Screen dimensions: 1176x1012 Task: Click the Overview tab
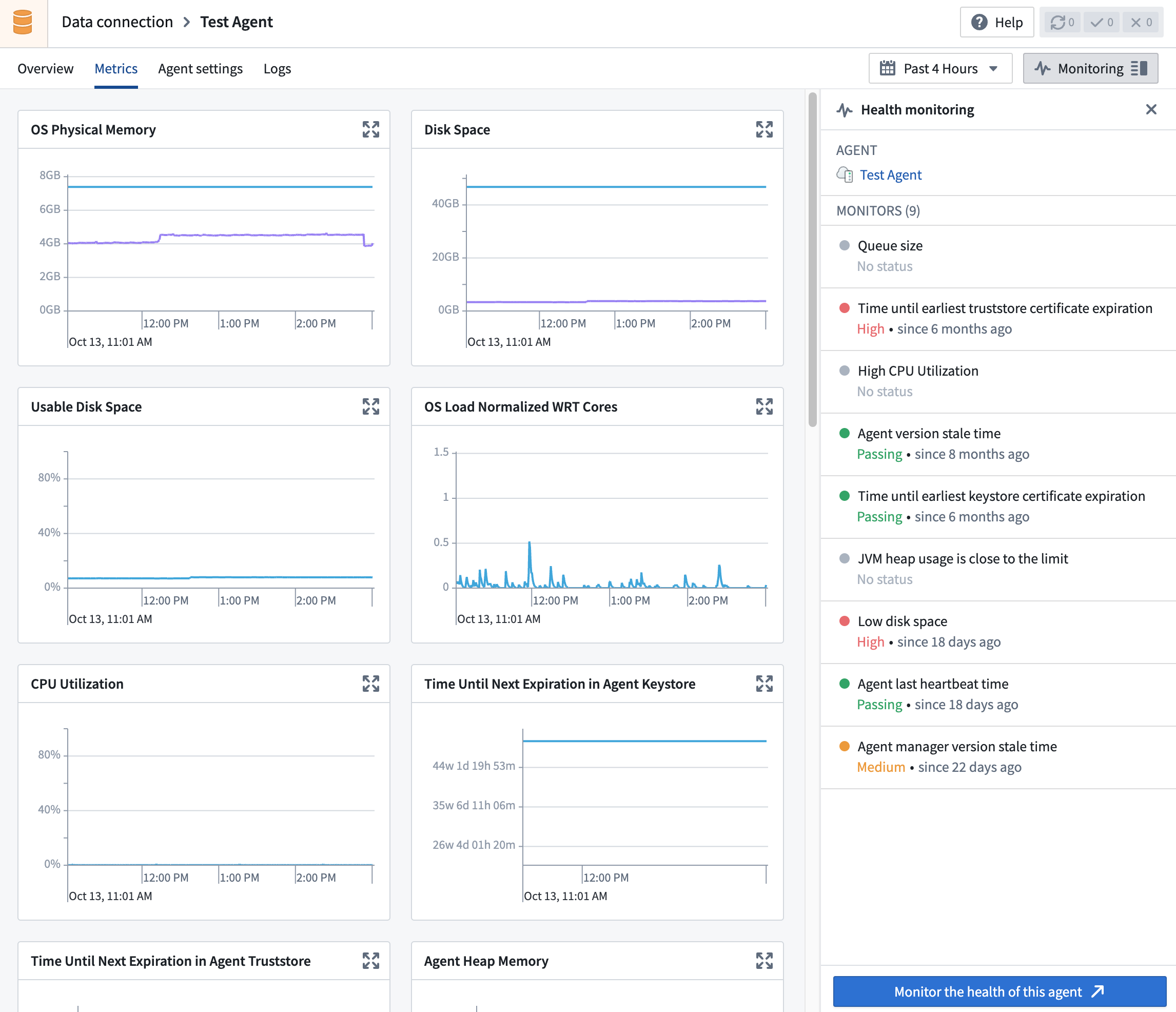click(45, 68)
